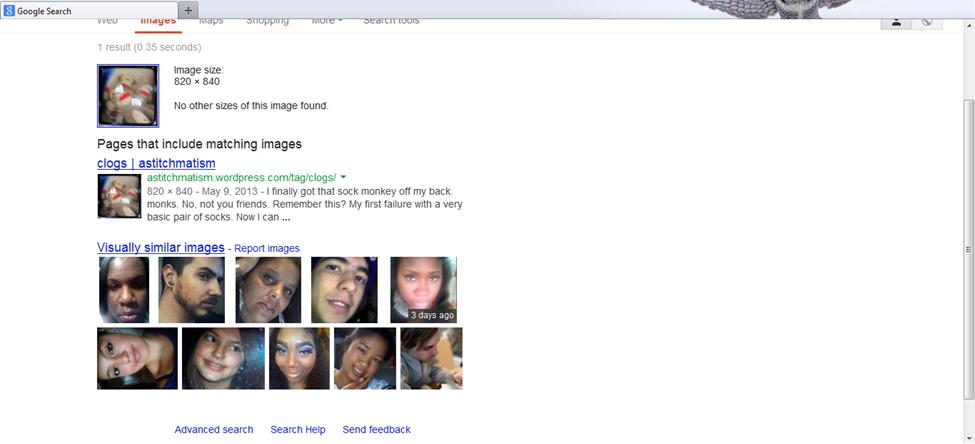Click the 'Visually similar images' link
975x444 pixels.
(160, 248)
